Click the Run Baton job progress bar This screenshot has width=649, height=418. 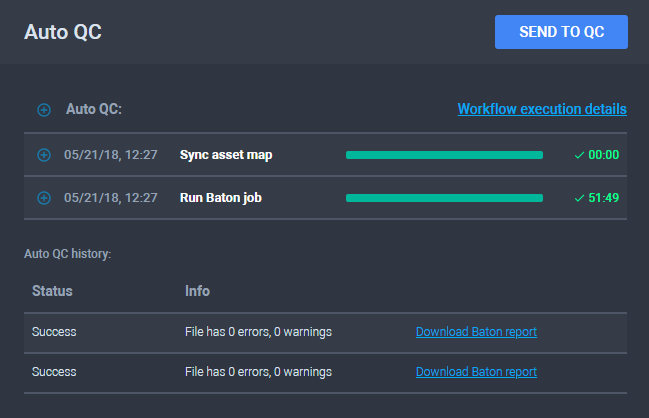[x=444, y=198]
